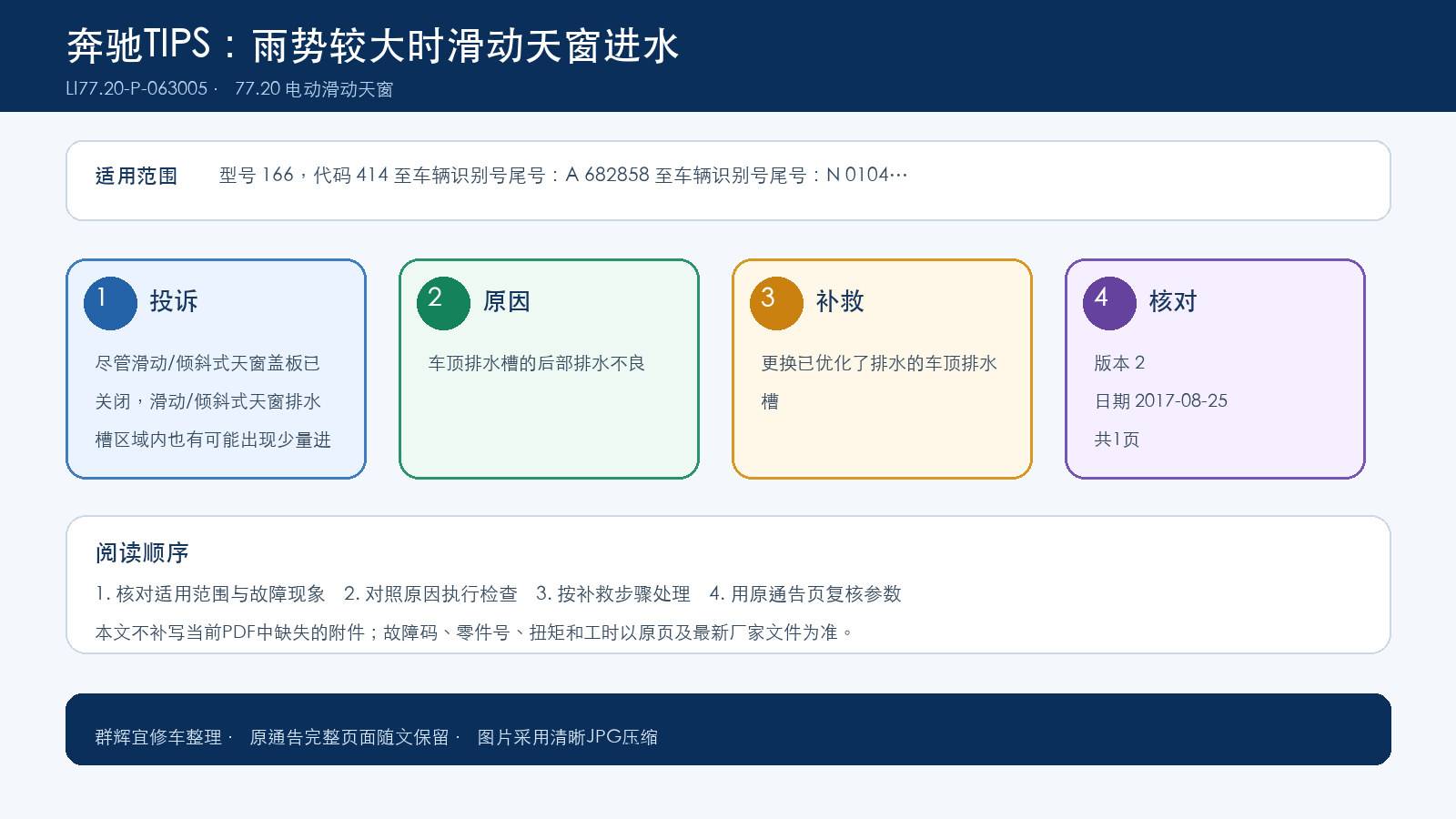Click the title 奔驰TIPS：雨势较大时滑动天窗进水

373,45
